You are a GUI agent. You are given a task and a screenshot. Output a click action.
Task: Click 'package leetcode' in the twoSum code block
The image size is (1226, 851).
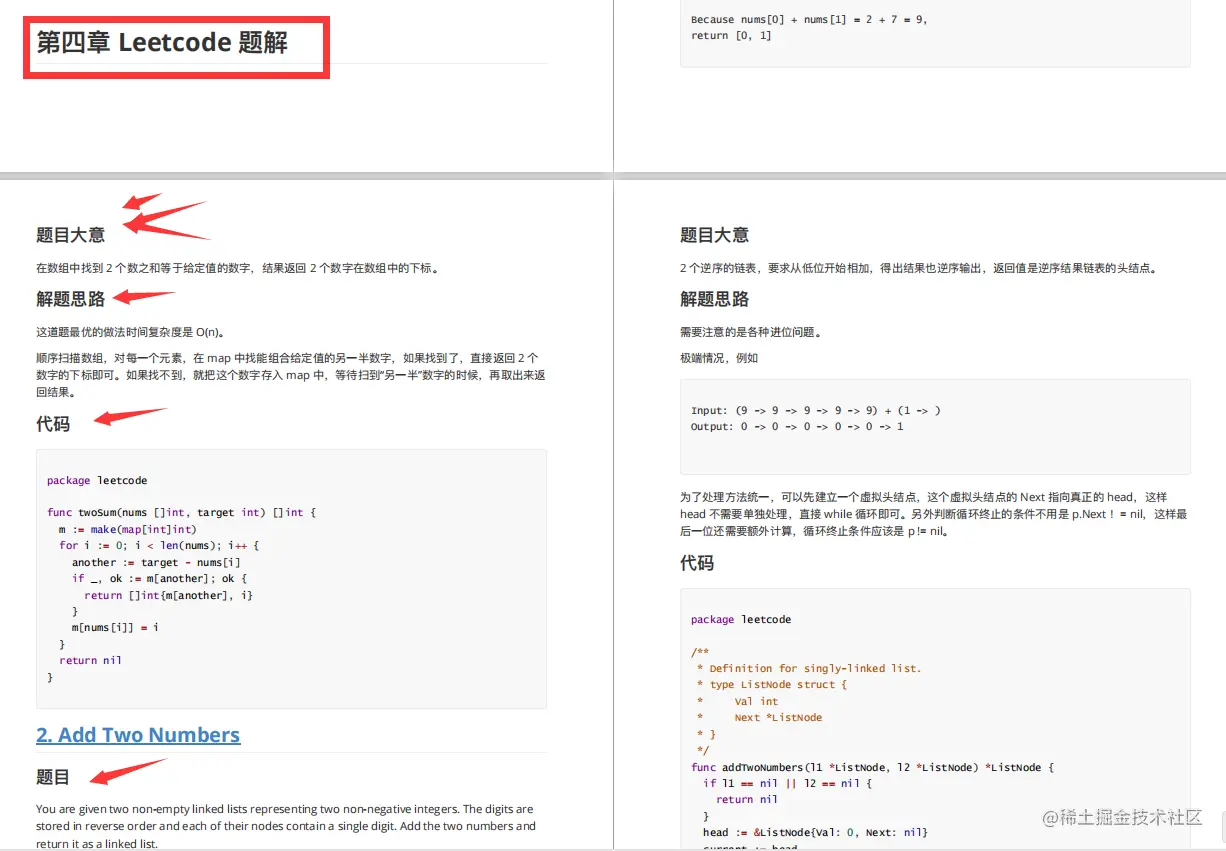click(x=97, y=480)
